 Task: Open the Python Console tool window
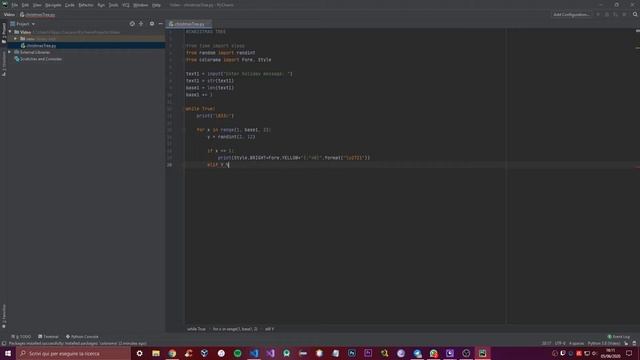pyautogui.click(x=82, y=337)
